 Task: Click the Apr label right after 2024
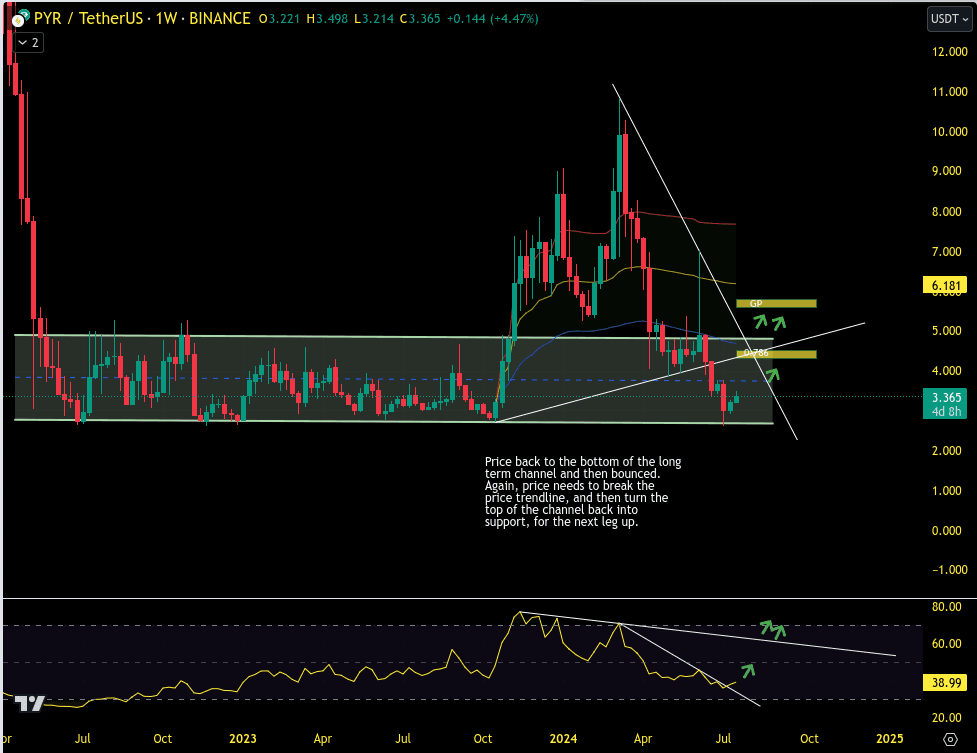(643, 739)
